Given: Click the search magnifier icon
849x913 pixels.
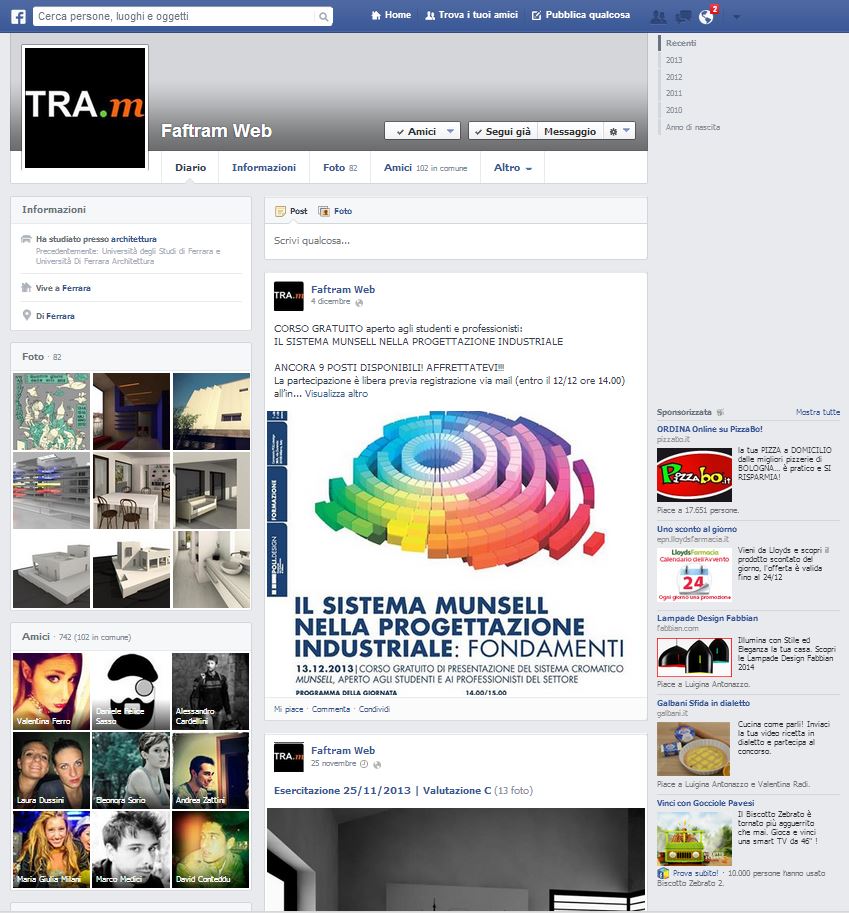Looking at the screenshot, I should pyautogui.click(x=324, y=17).
